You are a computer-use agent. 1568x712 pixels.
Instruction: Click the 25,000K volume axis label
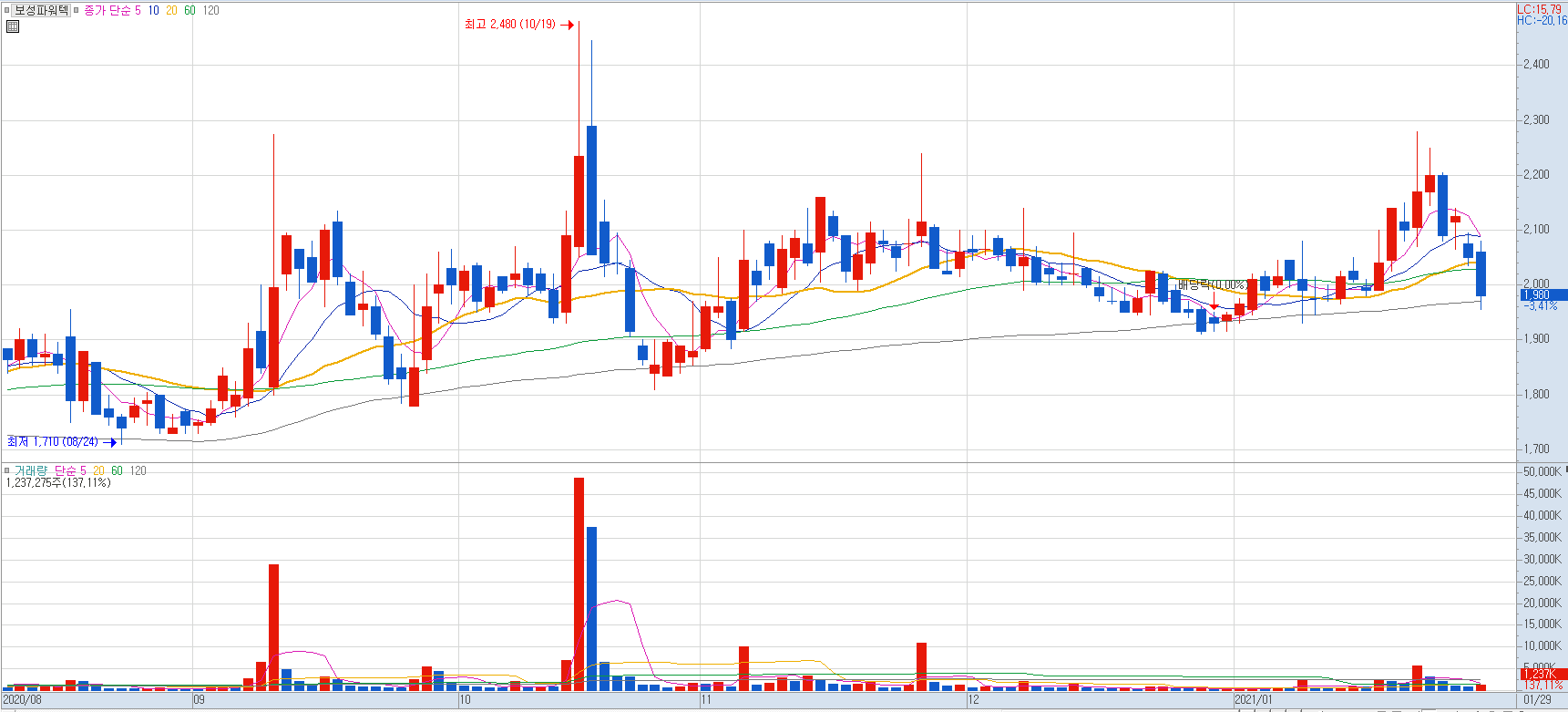pyautogui.click(x=1542, y=582)
